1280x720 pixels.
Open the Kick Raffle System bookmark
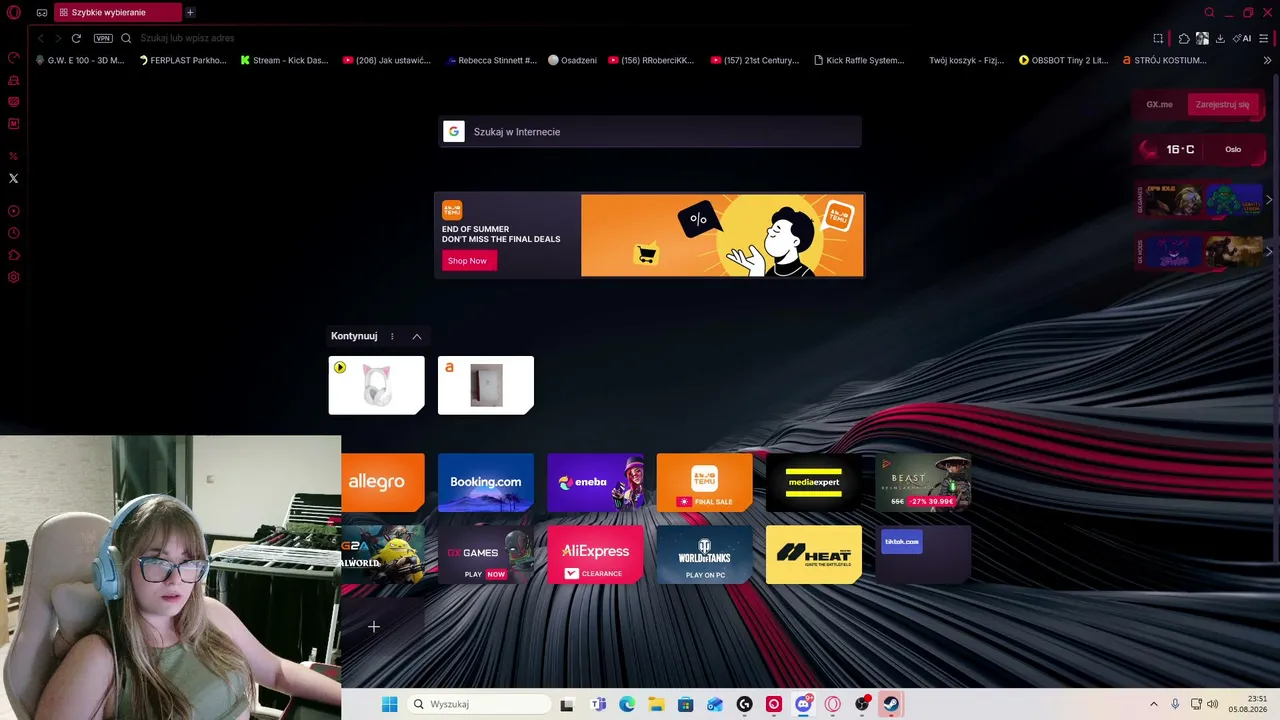point(859,60)
